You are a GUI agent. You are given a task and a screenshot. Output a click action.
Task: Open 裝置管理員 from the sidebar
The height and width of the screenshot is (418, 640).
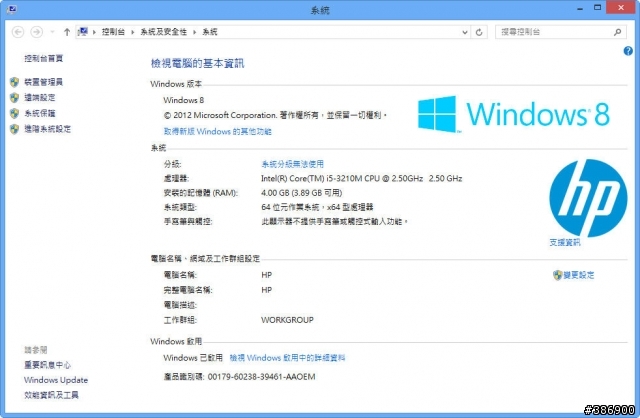tap(44, 82)
